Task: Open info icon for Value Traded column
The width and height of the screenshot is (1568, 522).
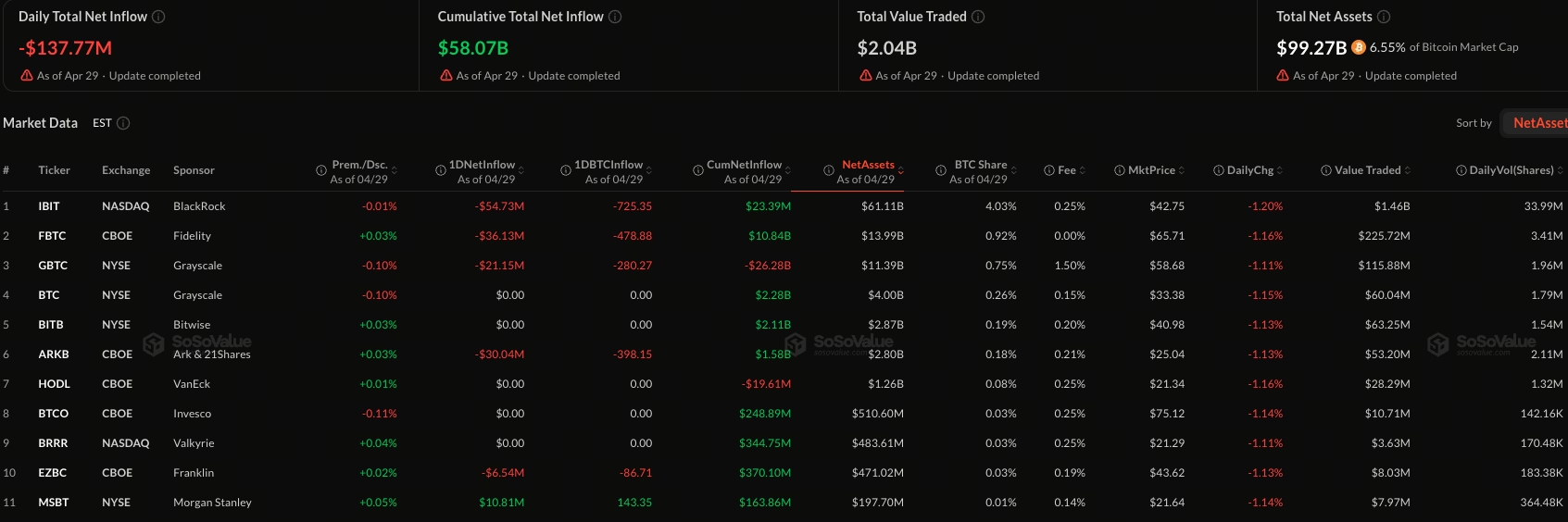Action: (x=1326, y=170)
